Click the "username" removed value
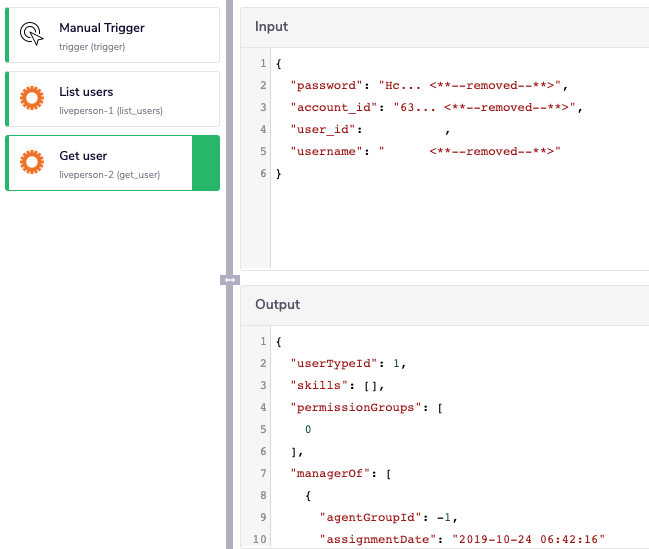Screen dimensions: 649x549 491,151
